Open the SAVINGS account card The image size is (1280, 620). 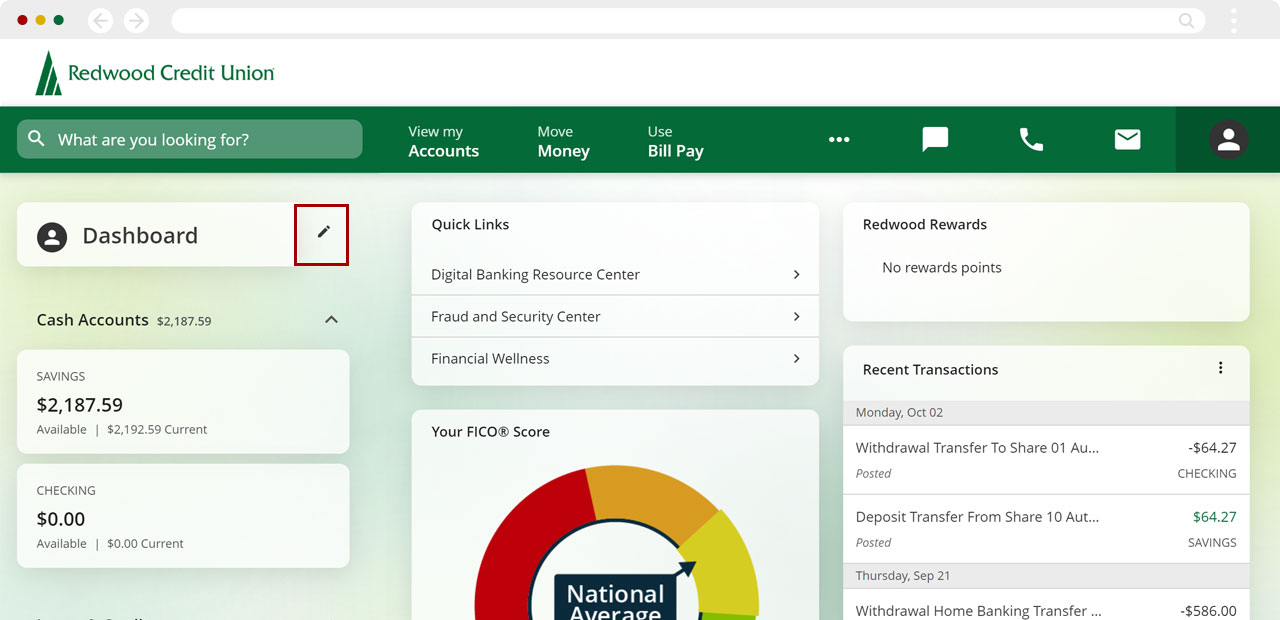click(x=183, y=401)
